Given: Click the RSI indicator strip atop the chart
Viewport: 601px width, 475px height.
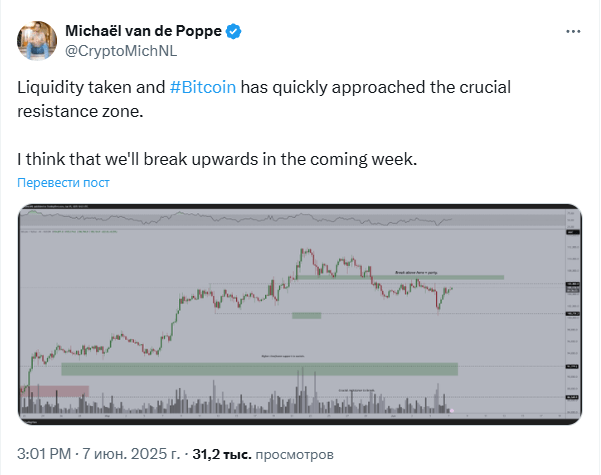Looking at the screenshot, I should point(292,219).
